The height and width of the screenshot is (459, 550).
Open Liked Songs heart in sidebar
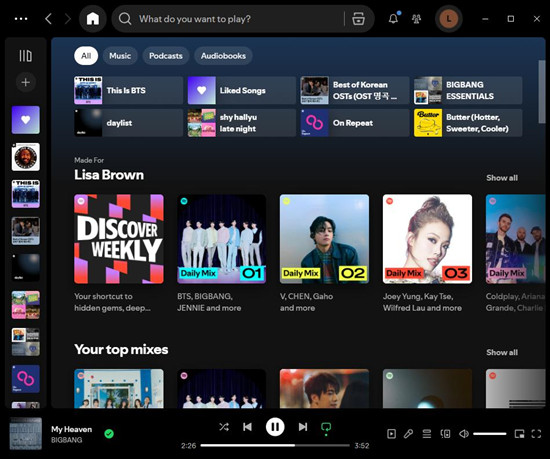click(x=26, y=120)
